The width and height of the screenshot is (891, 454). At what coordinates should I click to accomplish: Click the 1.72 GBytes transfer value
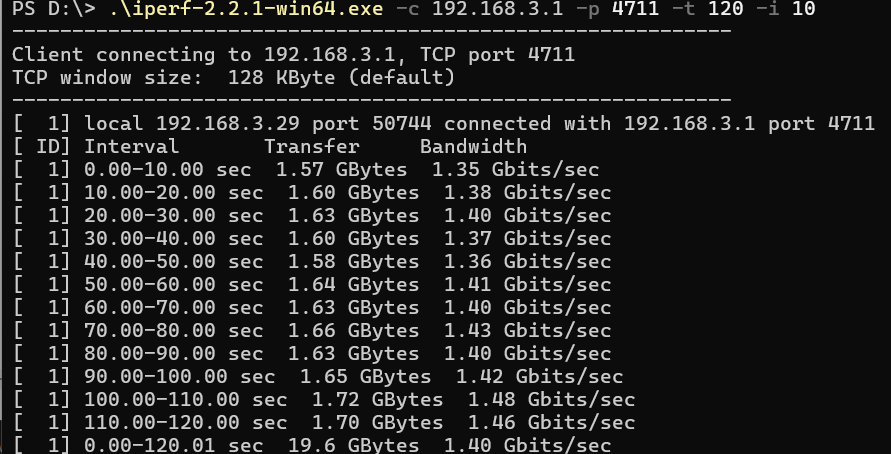click(x=377, y=399)
